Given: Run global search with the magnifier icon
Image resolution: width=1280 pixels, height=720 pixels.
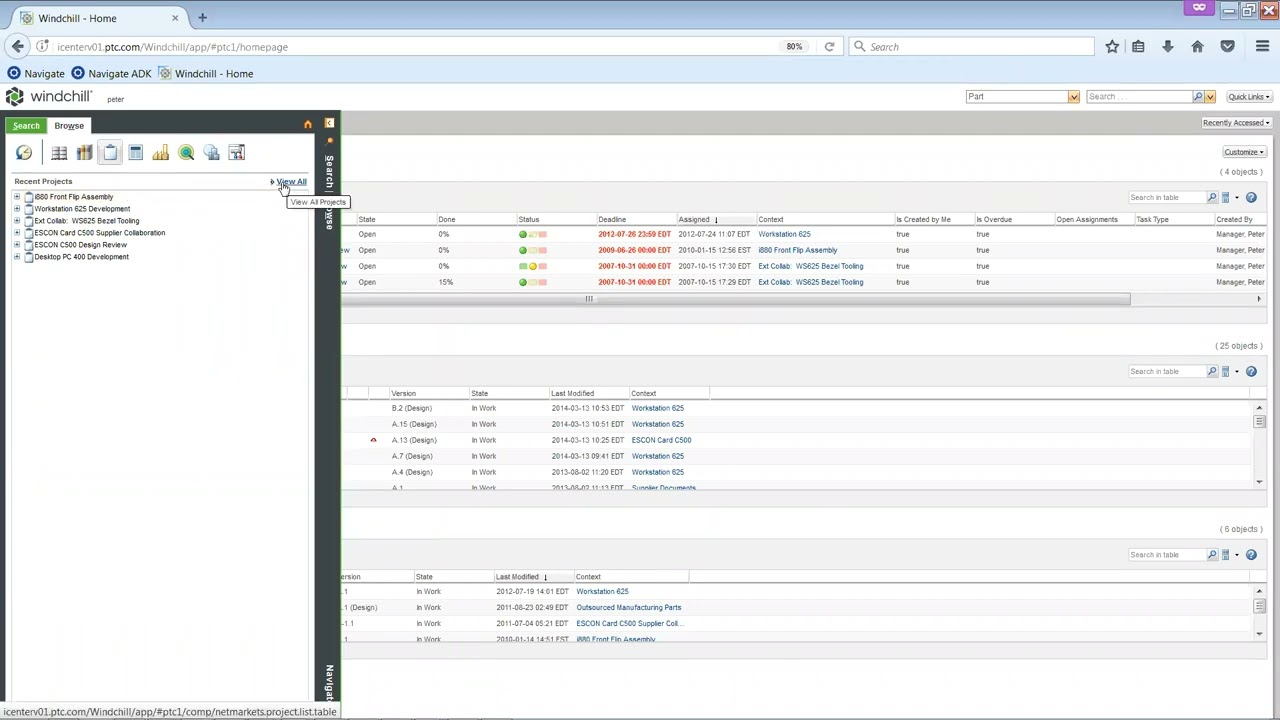Looking at the screenshot, I should [x=1198, y=97].
